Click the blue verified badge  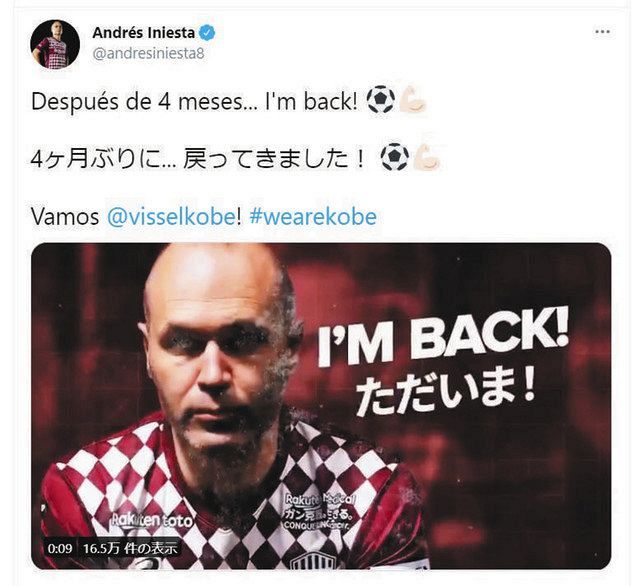point(207,33)
